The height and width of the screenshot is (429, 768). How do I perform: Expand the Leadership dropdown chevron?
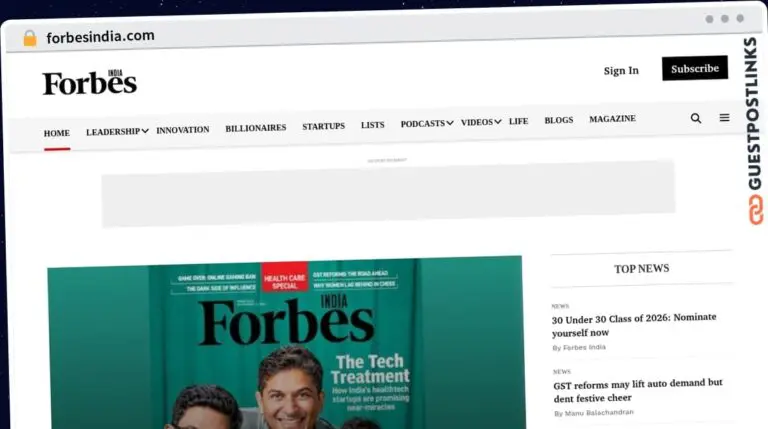click(145, 131)
